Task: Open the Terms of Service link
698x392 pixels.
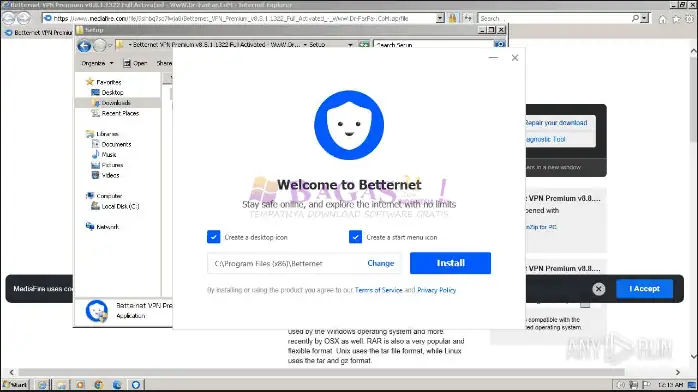Action: (378, 290)
